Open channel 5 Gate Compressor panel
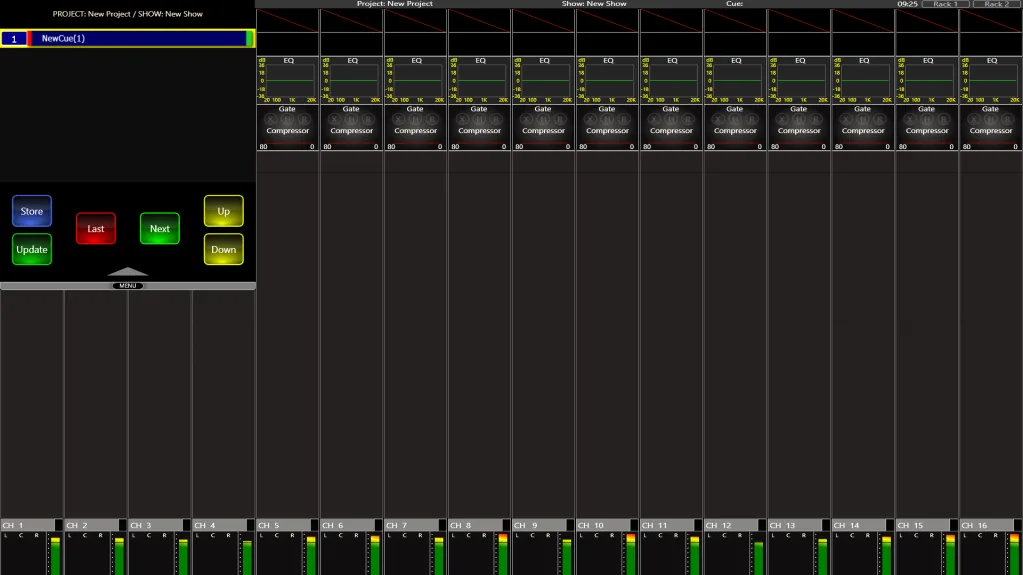 288,127
